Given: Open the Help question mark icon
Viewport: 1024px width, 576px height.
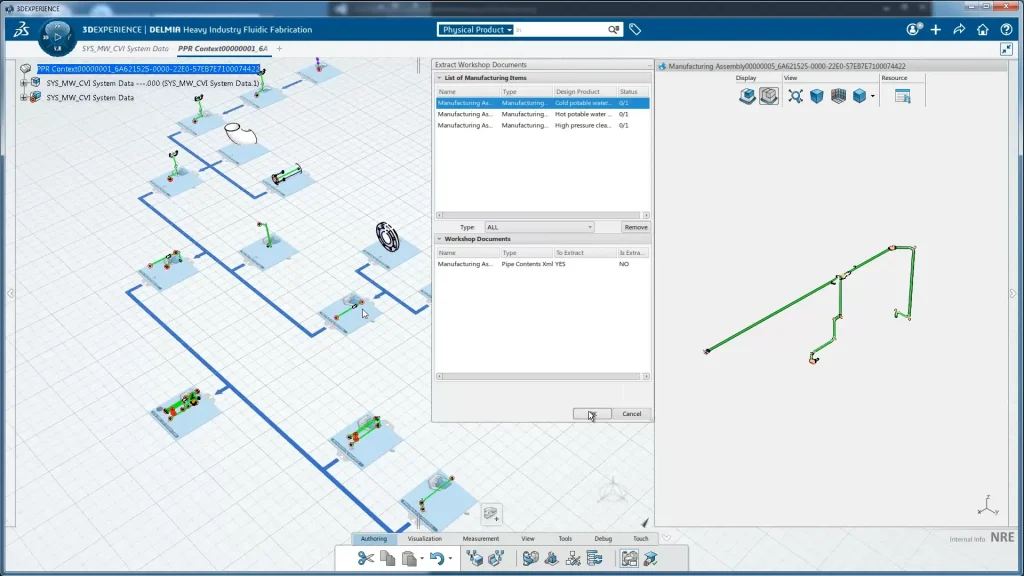Looking at the screenshot, I should 1006,29.
